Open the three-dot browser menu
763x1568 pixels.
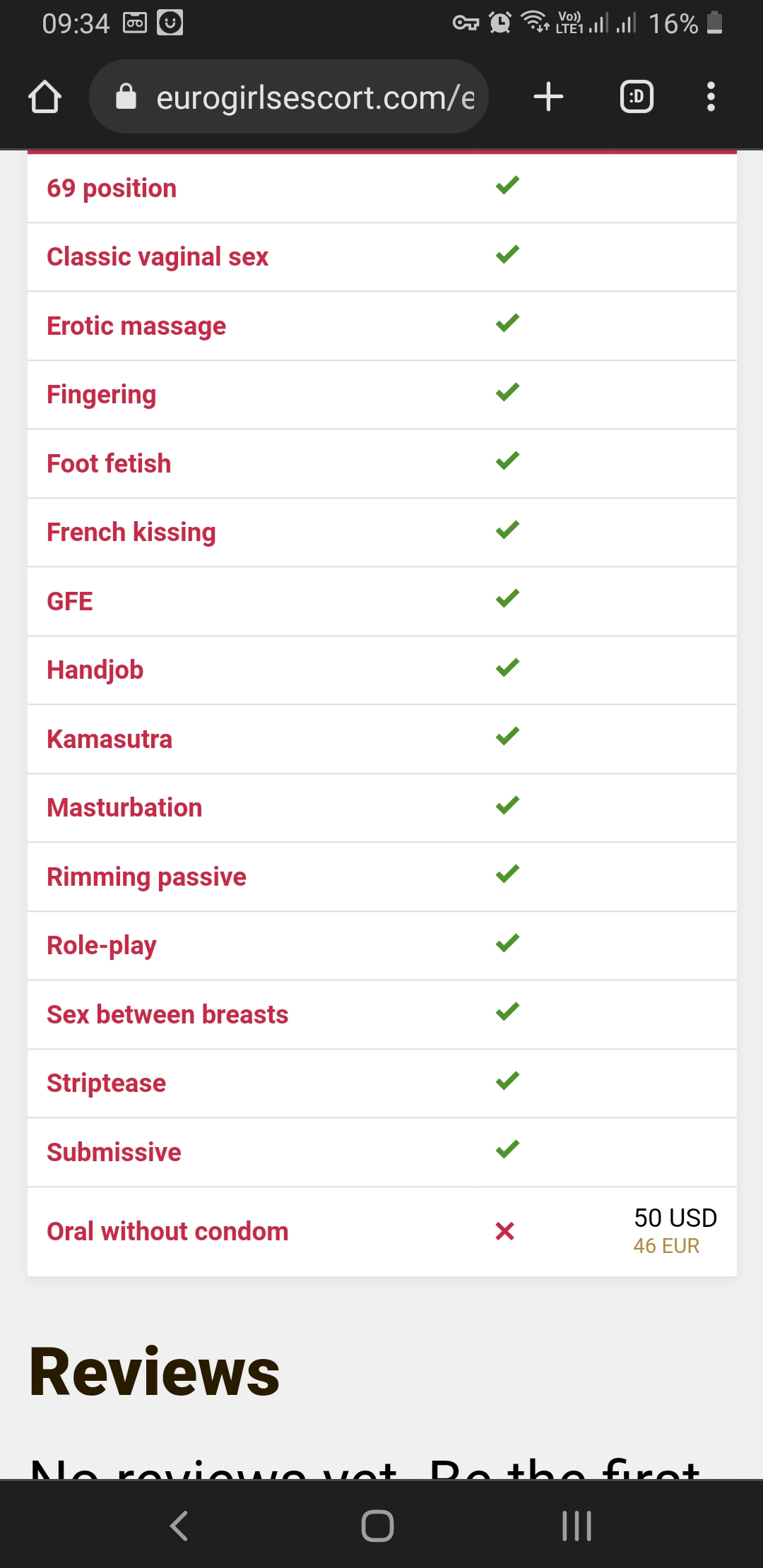click(x=711, y=97)
